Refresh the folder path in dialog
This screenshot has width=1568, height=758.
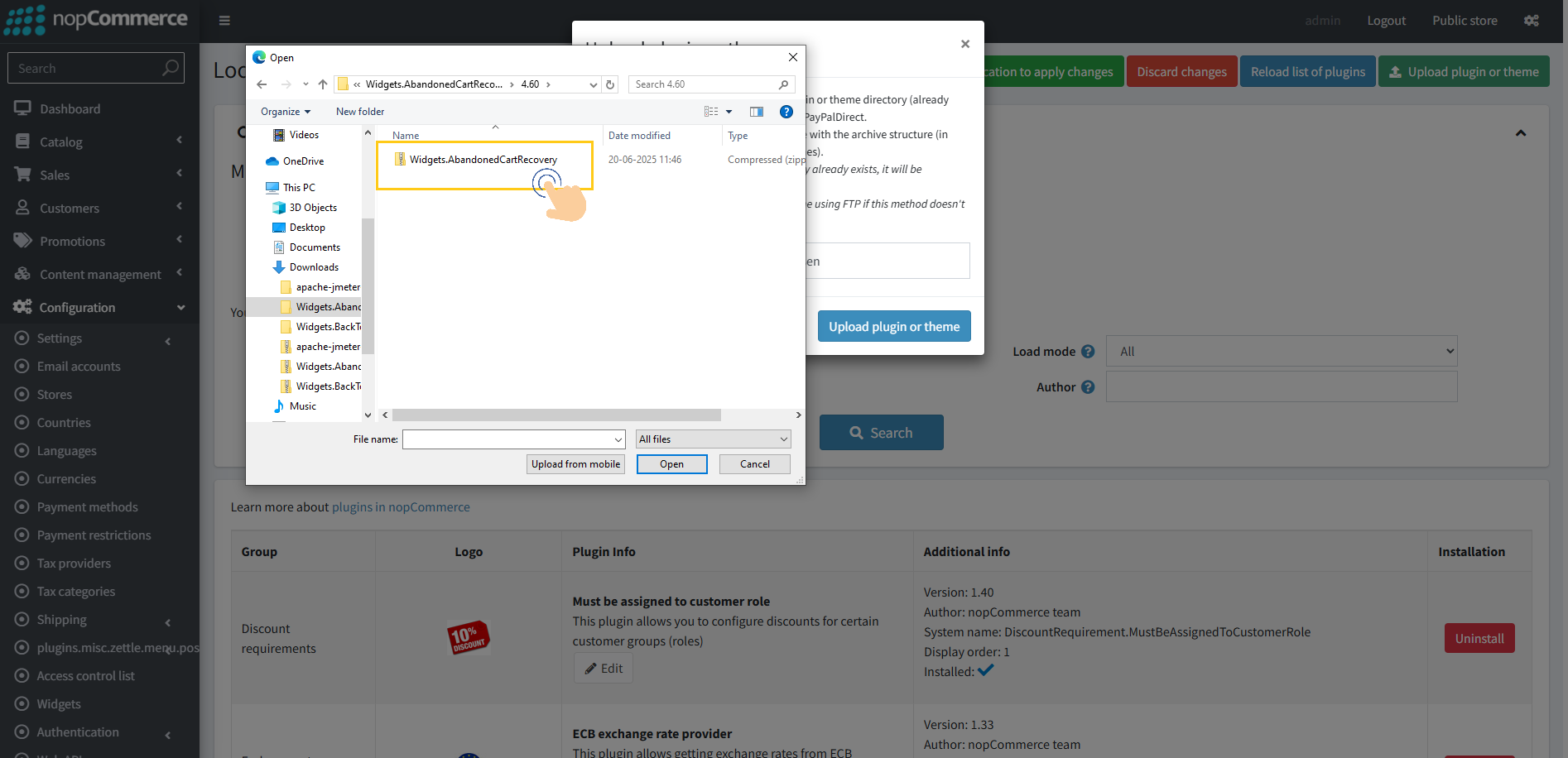coord(610,84)
